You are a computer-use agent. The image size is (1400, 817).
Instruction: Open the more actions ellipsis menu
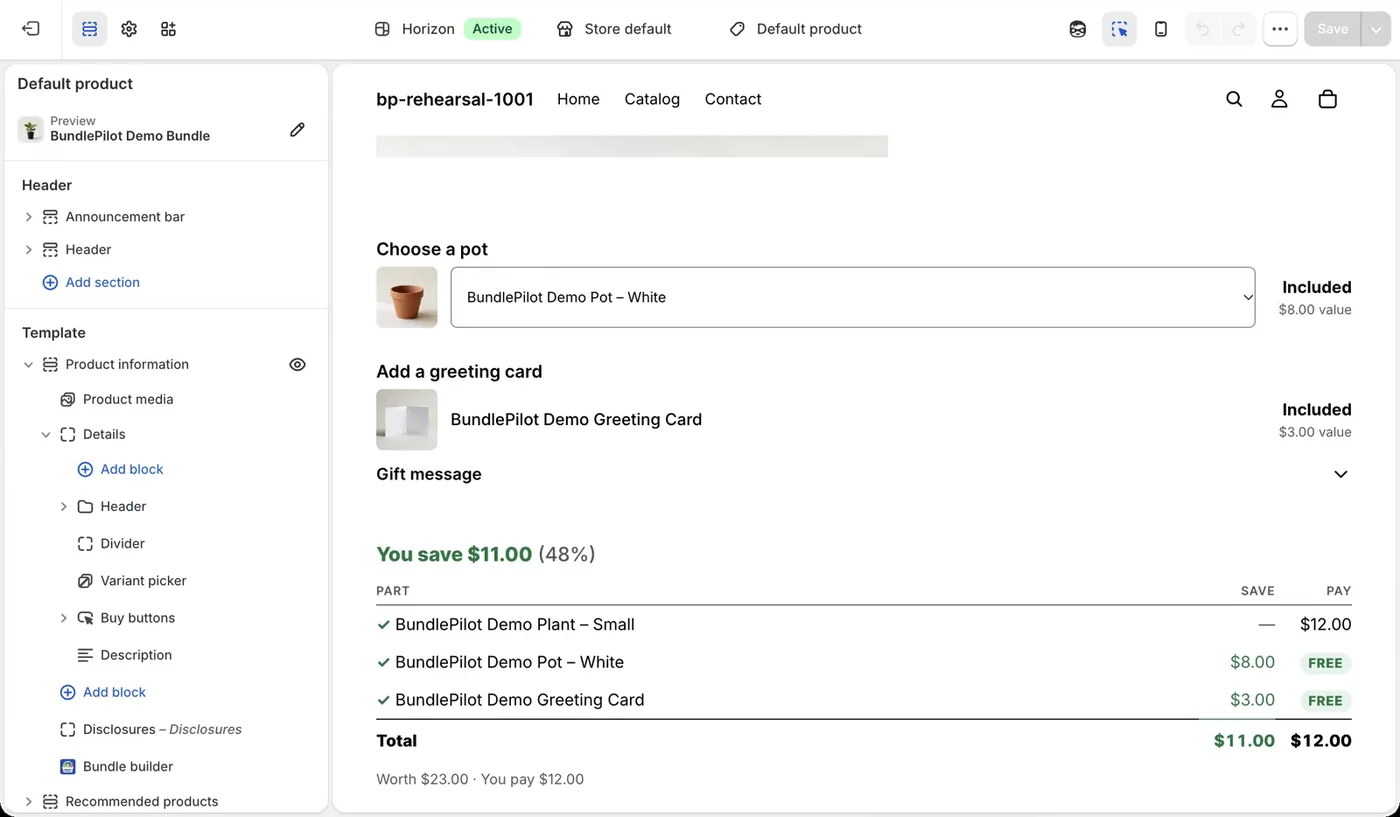[x=1280, y=29]
